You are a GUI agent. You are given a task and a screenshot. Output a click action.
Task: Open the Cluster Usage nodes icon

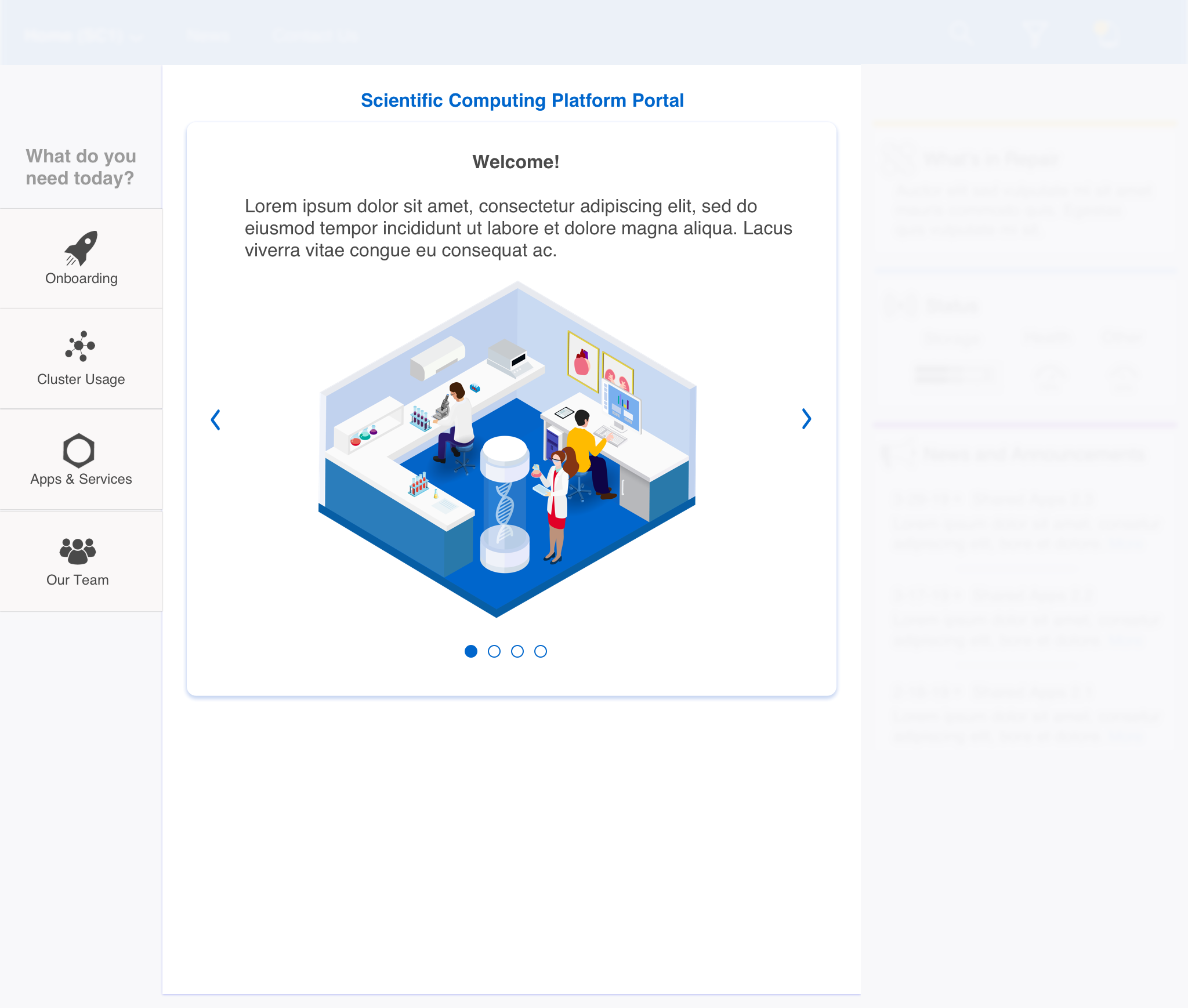coord(81,346)
